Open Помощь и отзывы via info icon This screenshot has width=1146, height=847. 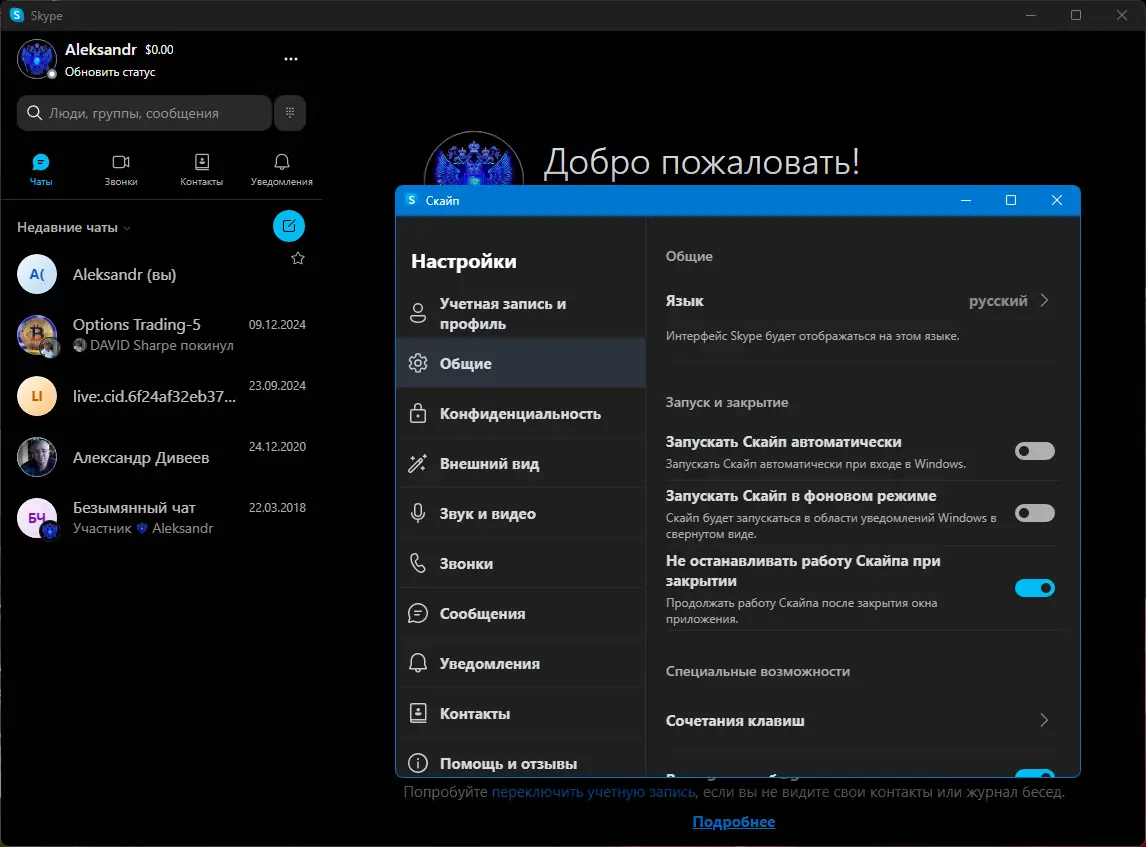point(418,763)
